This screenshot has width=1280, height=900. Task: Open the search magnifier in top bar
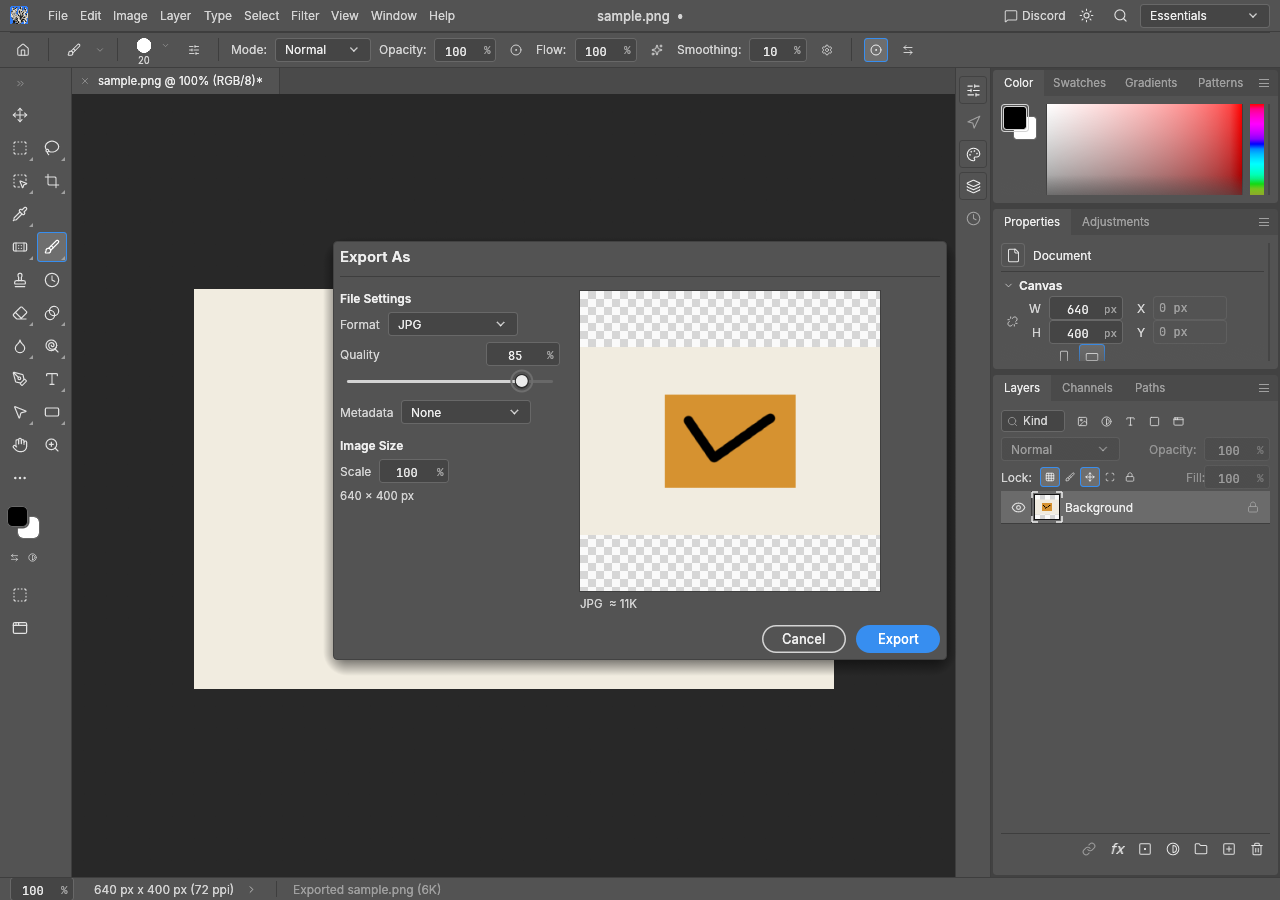(1121, 16)
